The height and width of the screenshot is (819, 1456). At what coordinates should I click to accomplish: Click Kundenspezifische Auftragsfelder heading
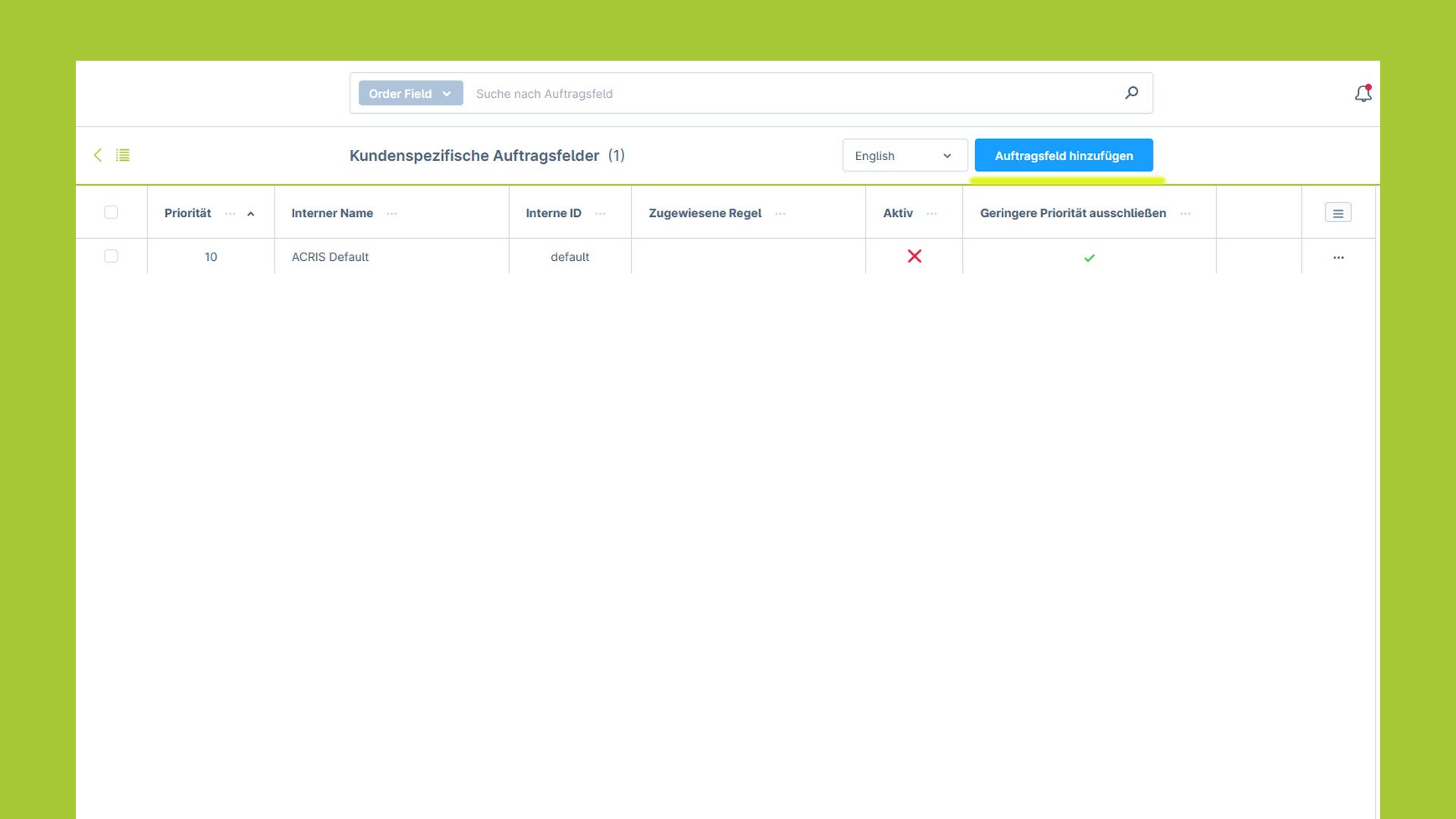(x=474, y=155)
